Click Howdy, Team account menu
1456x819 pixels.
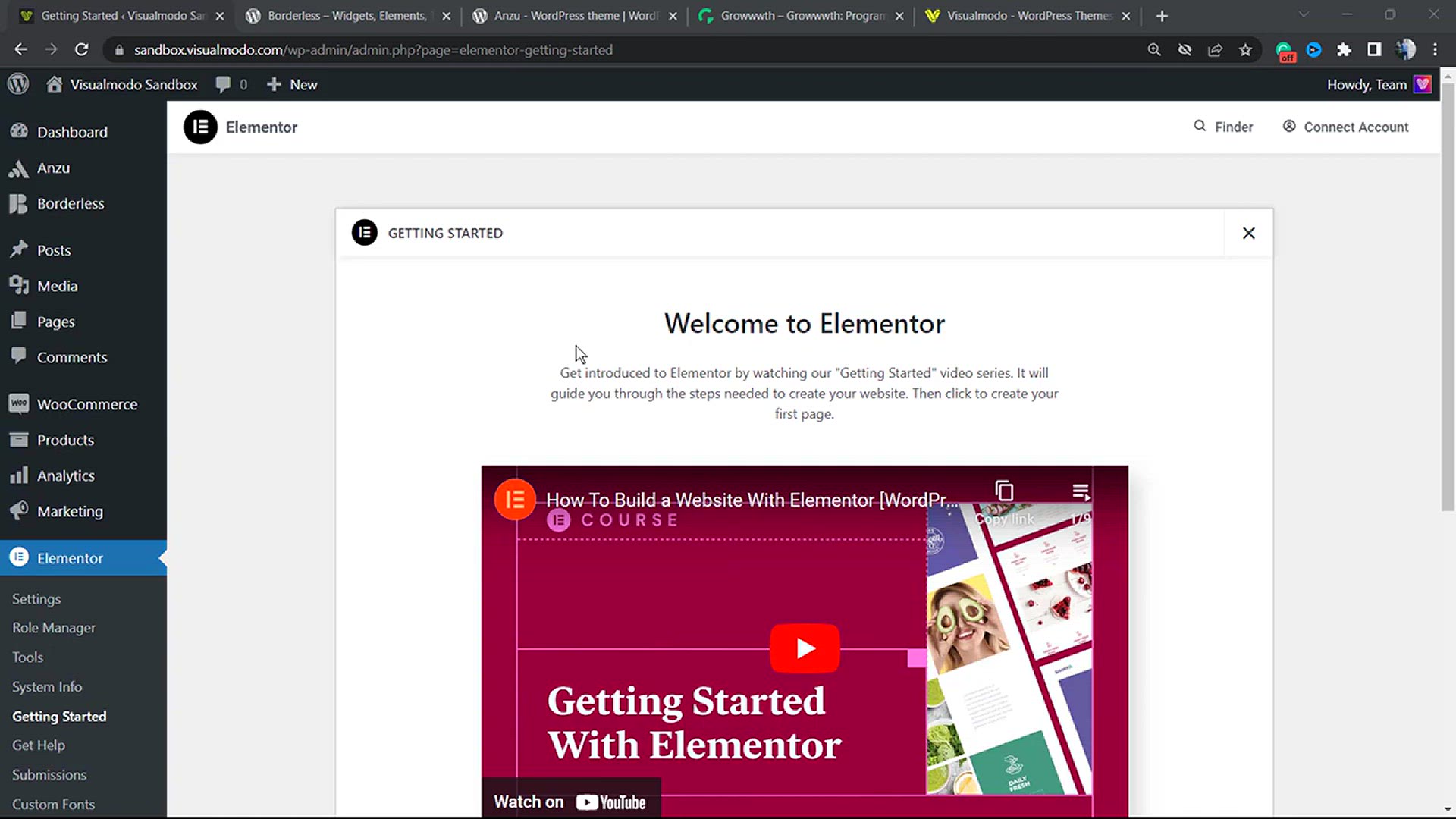[1379, 84]
